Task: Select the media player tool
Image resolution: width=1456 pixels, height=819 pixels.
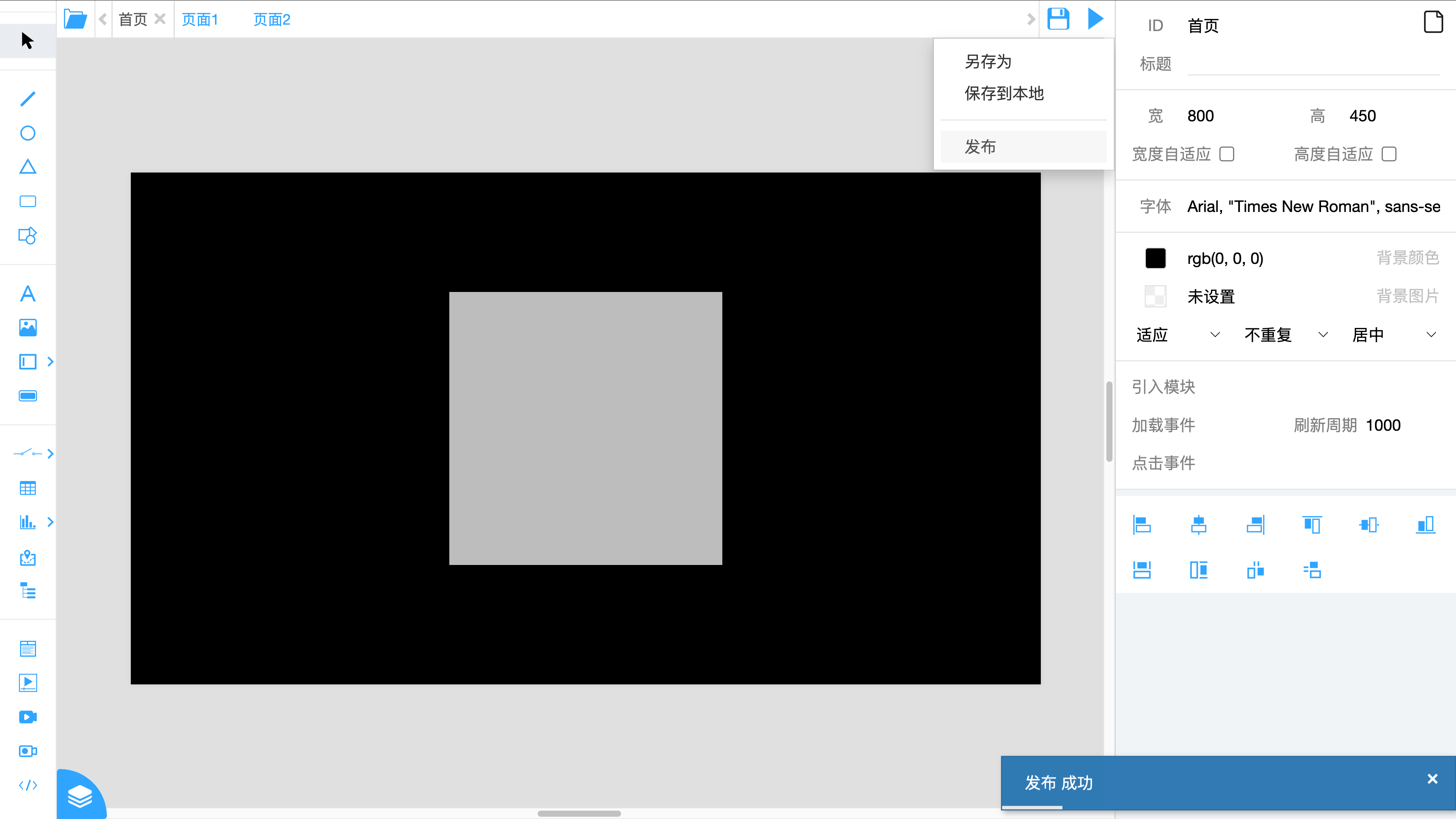Action: click(x=28, y=683)
